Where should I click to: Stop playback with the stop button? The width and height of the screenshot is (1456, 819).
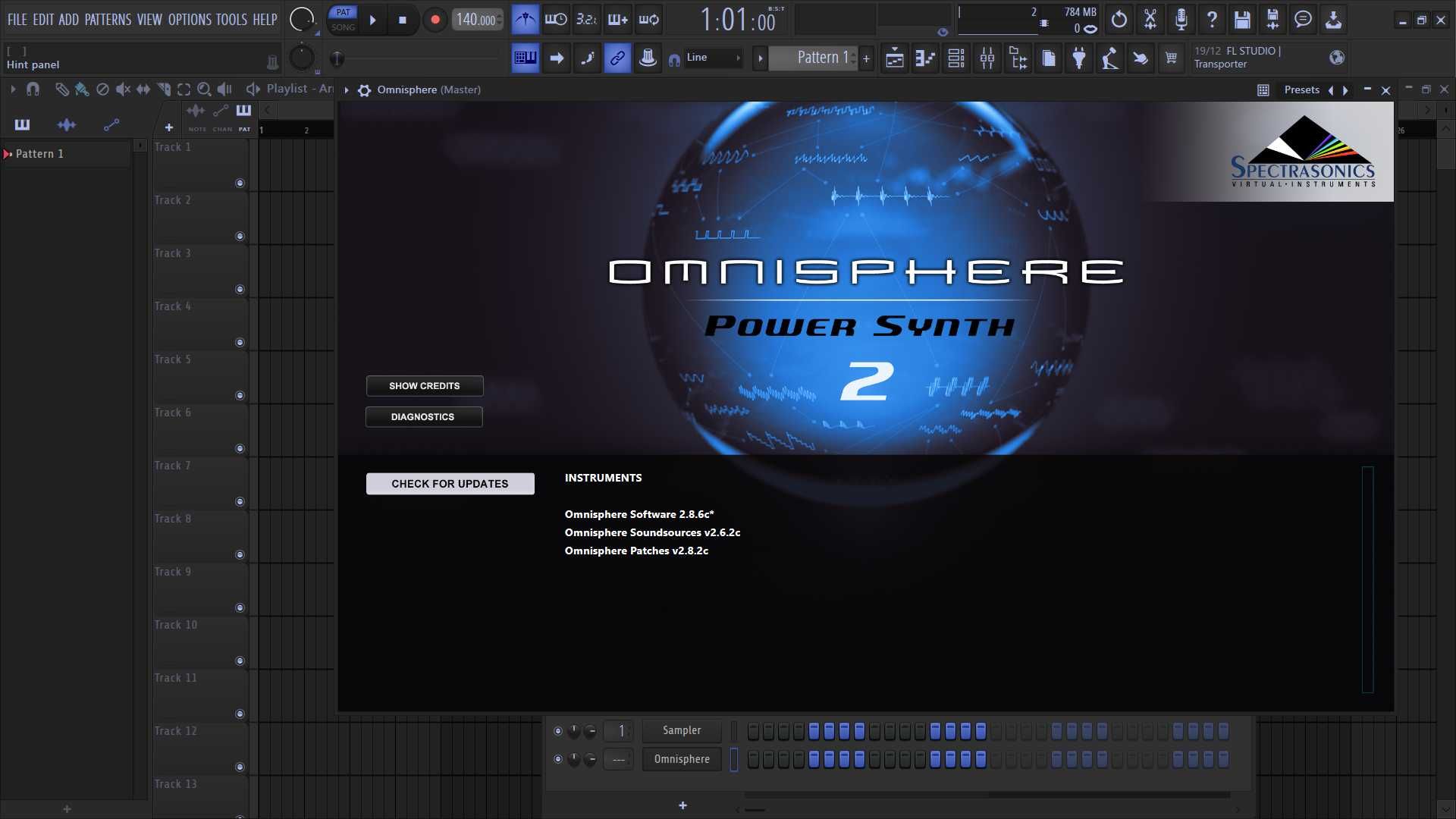pyautogui.click(x=403, y=20)
